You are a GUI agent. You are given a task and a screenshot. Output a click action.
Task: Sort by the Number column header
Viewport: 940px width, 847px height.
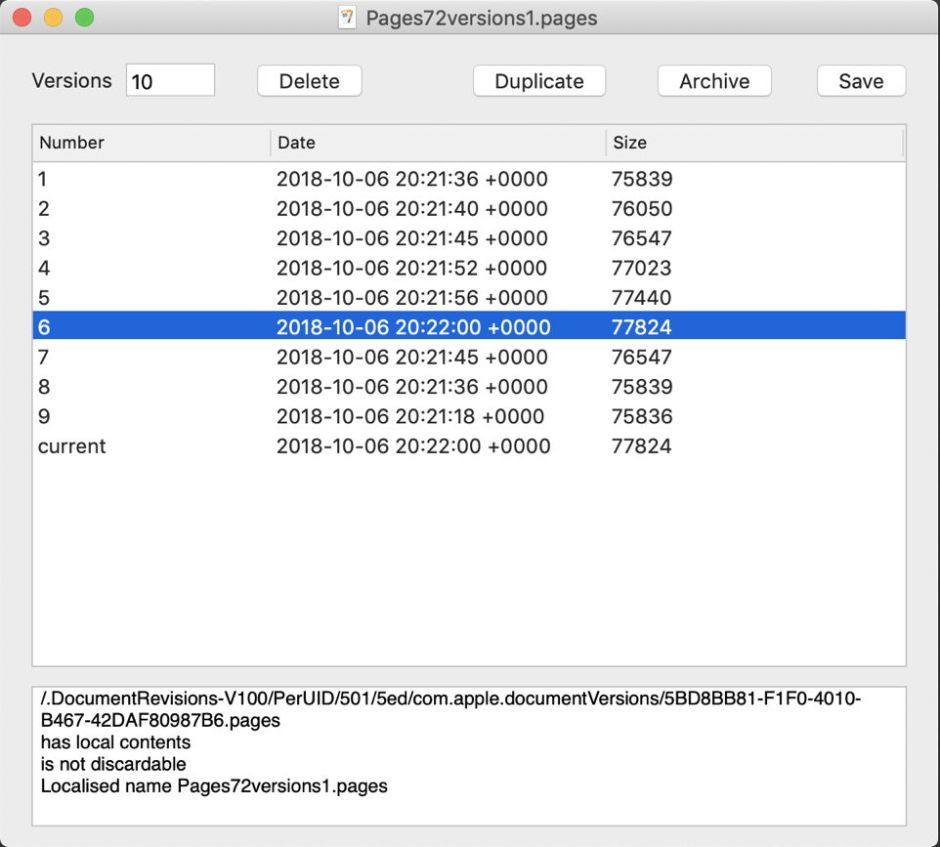tap(150, 143)
